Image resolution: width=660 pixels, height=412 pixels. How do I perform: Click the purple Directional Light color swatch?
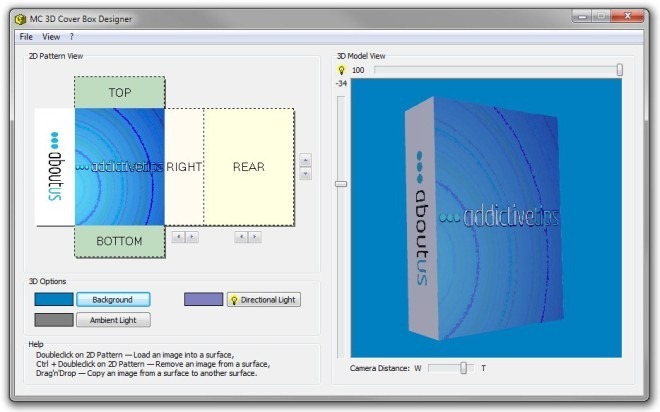203,299
